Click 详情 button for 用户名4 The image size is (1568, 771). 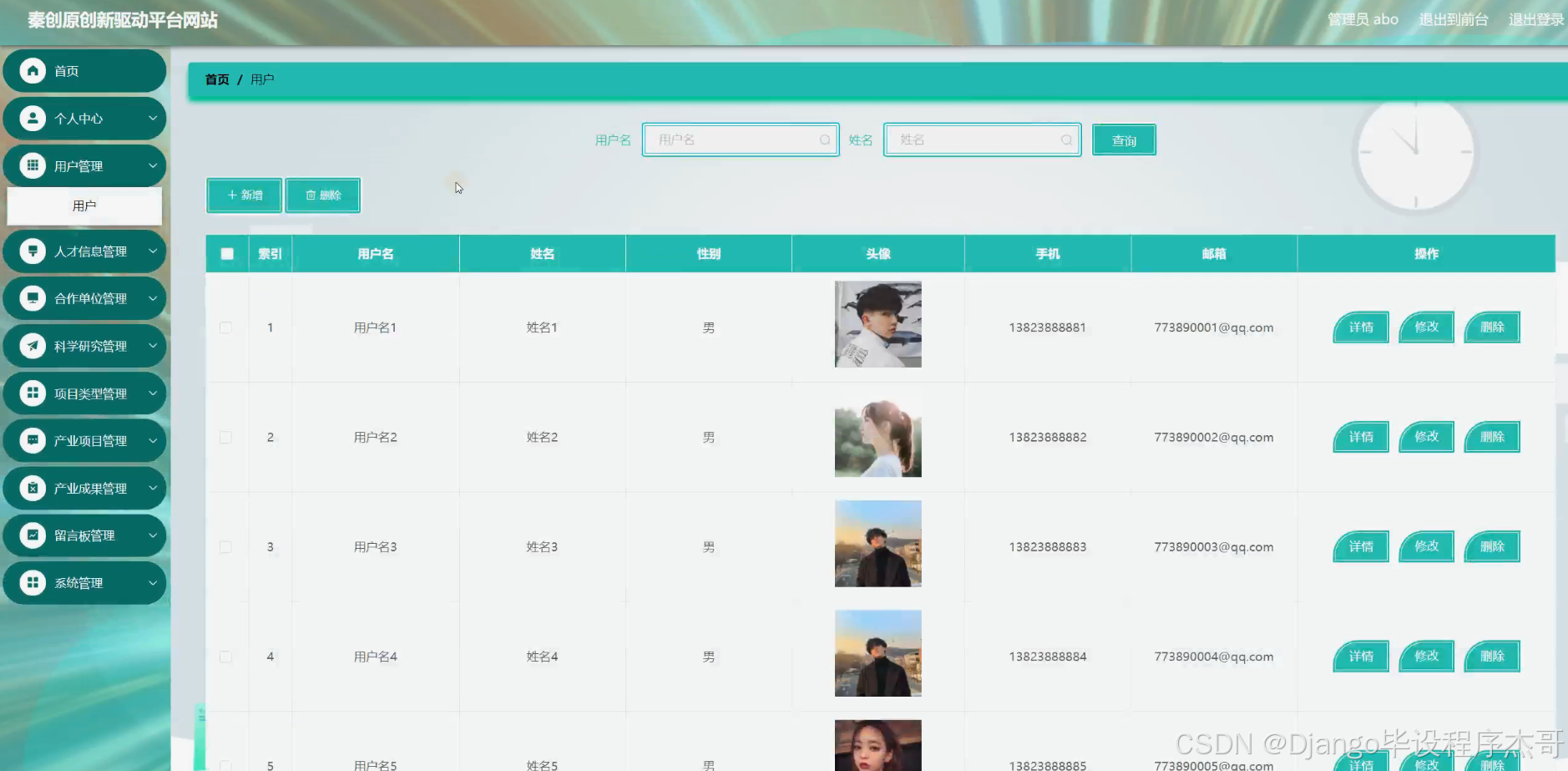coord(1361,657)
